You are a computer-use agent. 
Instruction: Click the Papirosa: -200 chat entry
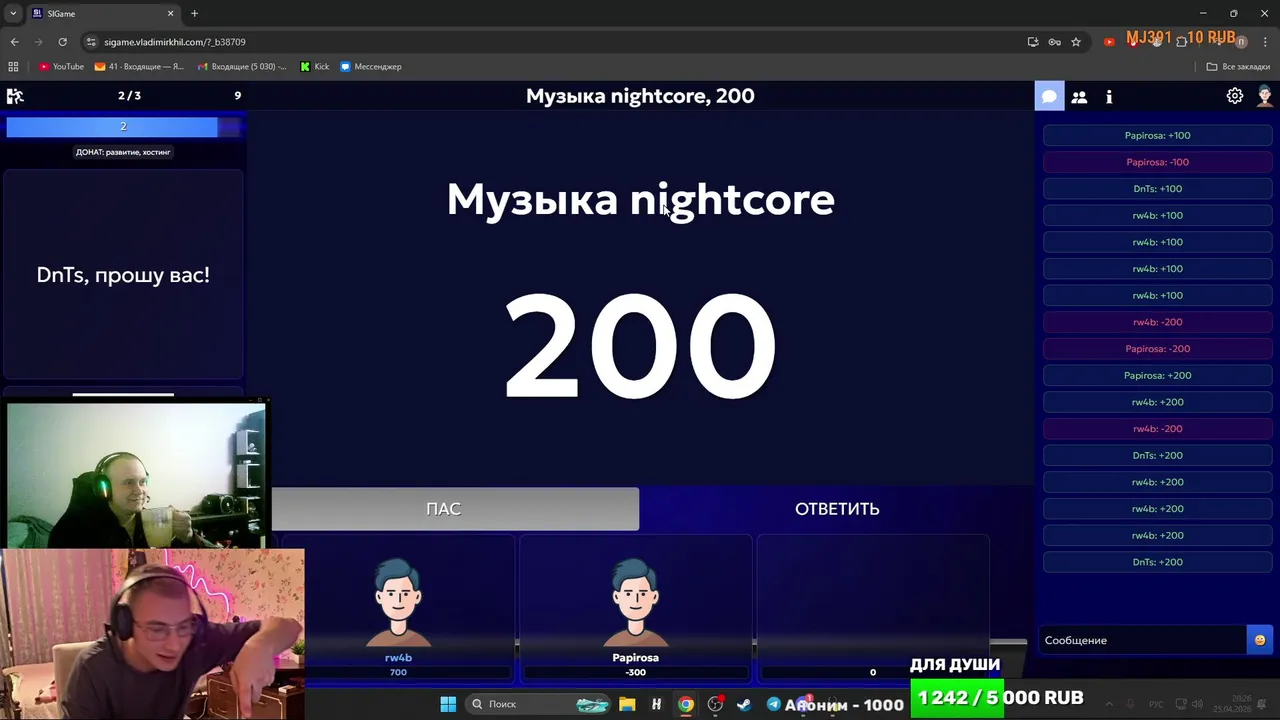click(x=1157, y=349)
